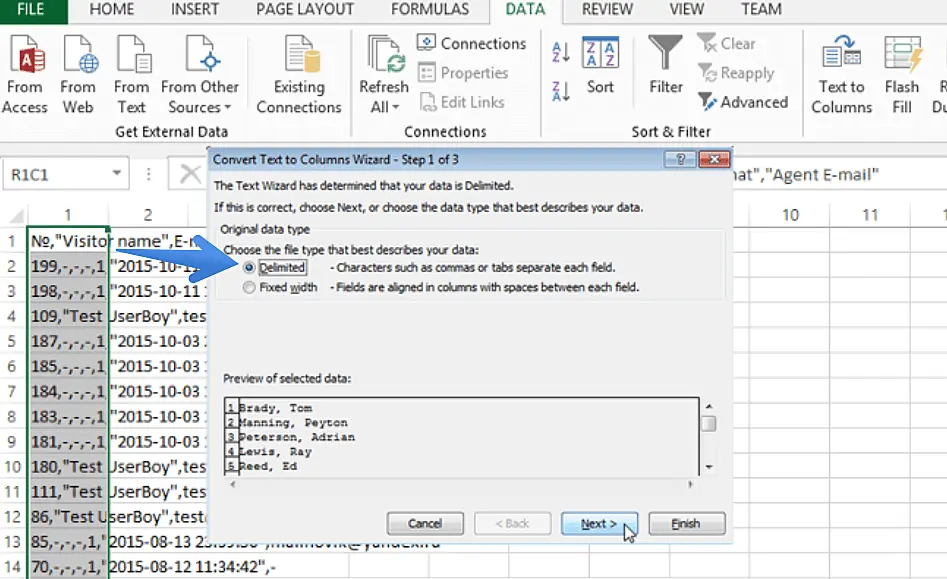Open workbook Connections
The width and height of the screenshot is (947, 579).
472,43
